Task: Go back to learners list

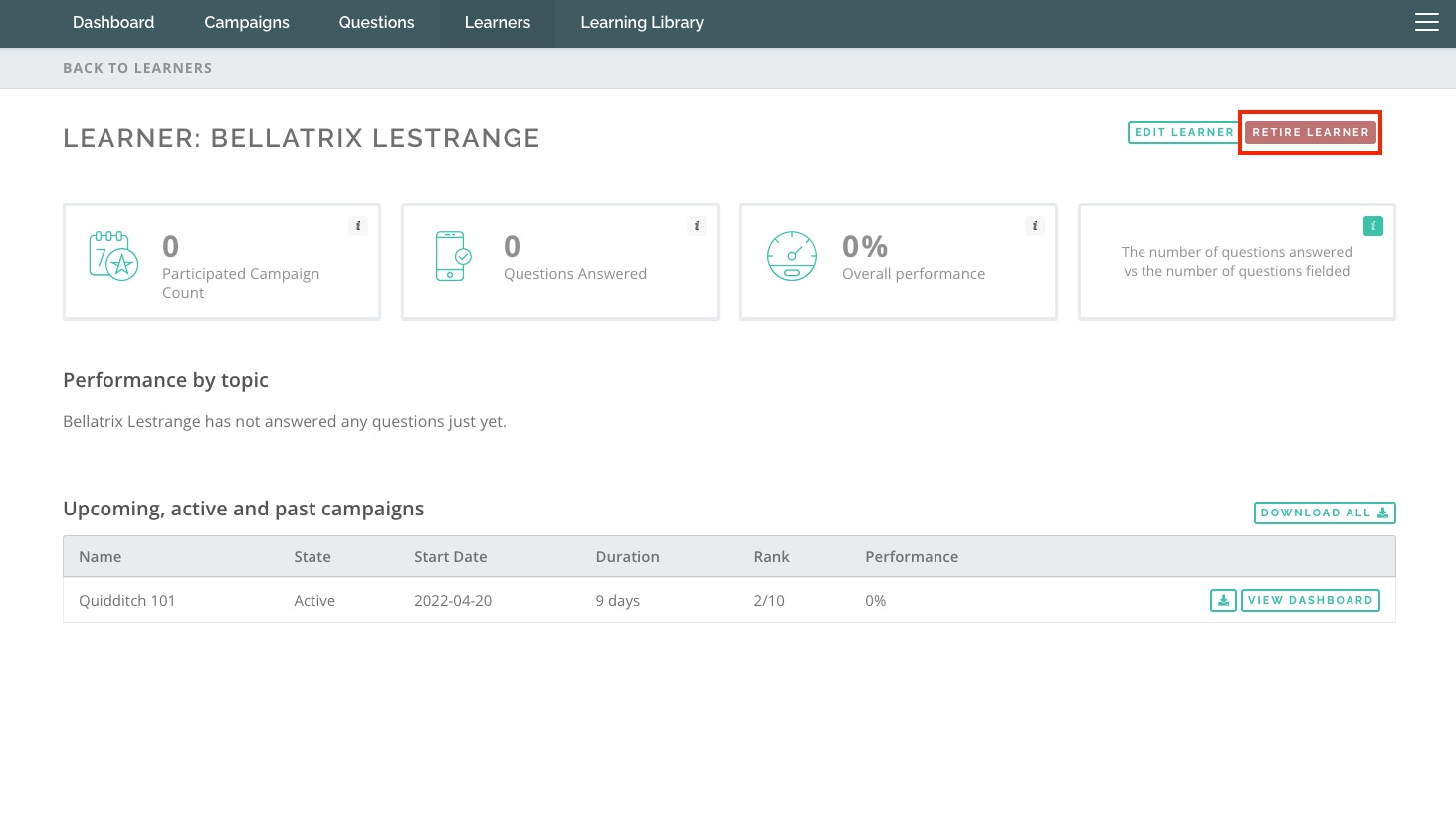Action: [x=137, y=68]
